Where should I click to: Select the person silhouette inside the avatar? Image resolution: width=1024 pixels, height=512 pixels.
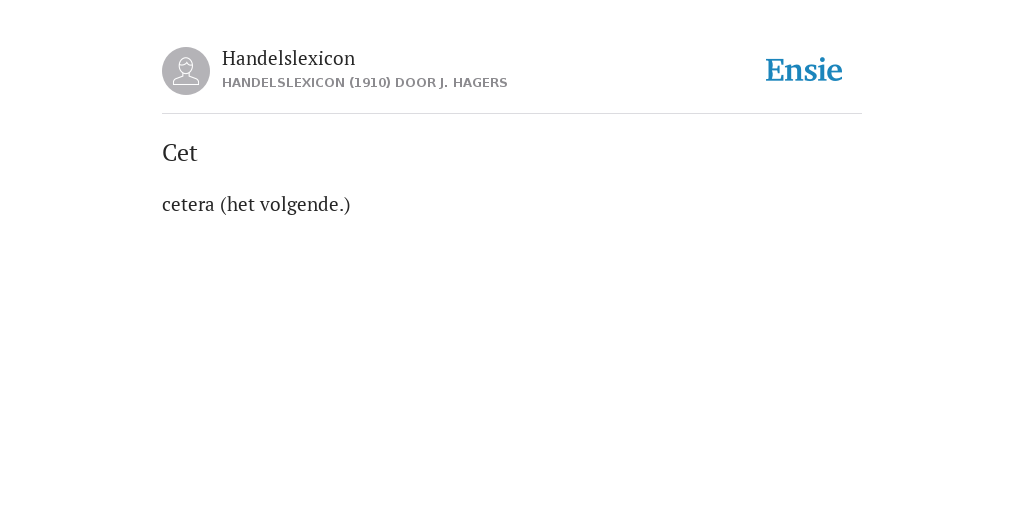(186, 71)
